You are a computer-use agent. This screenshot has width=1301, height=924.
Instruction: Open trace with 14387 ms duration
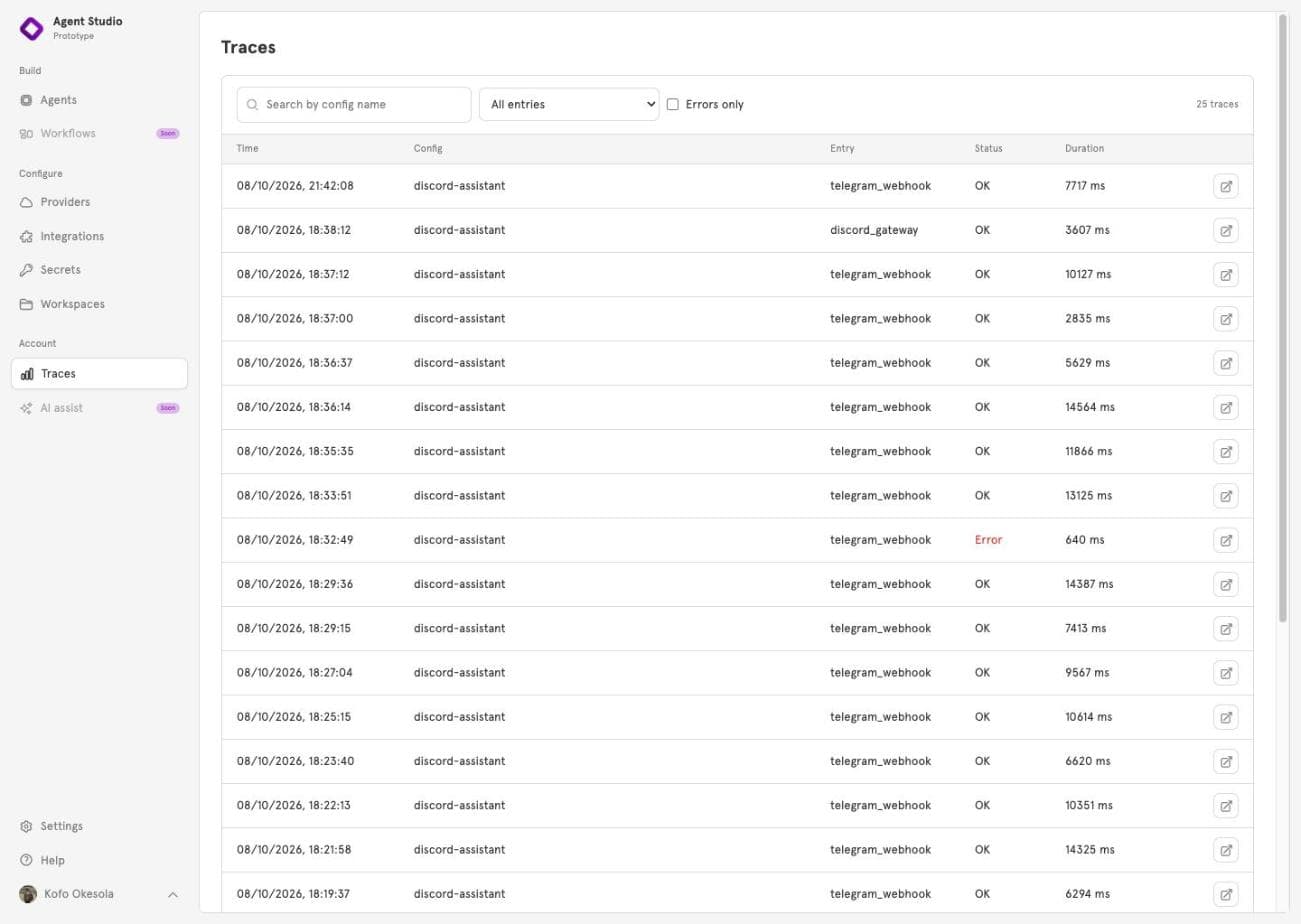coord(1225,584)
